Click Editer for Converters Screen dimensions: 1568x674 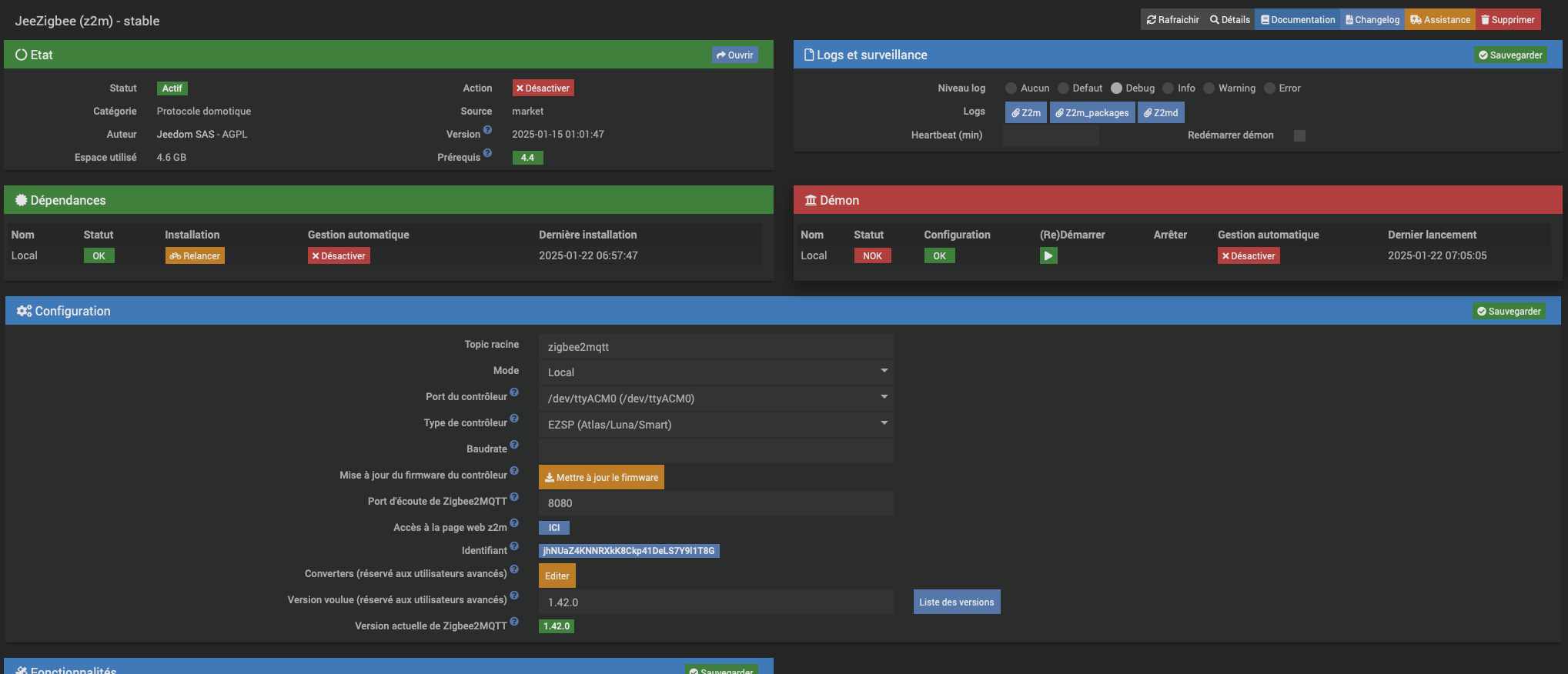(x=557, y=576)
